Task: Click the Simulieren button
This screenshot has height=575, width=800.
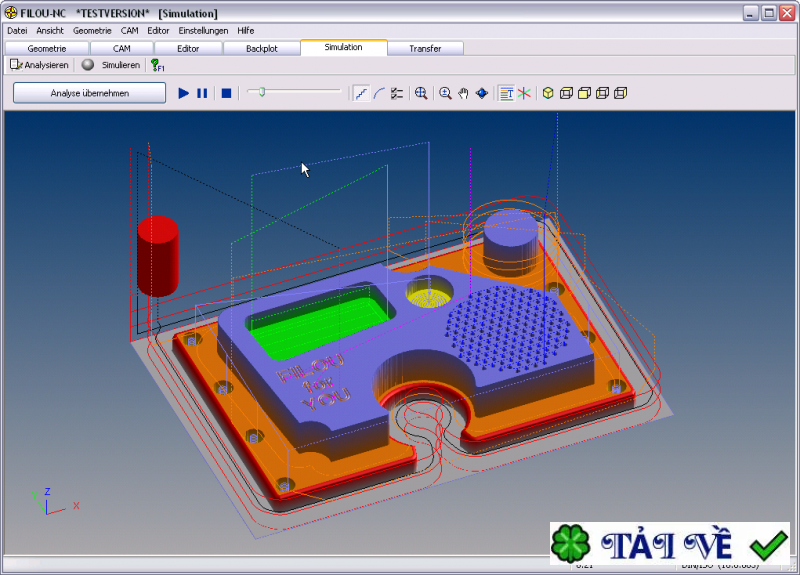Action: pyautogui.click(x=111, y=65)
